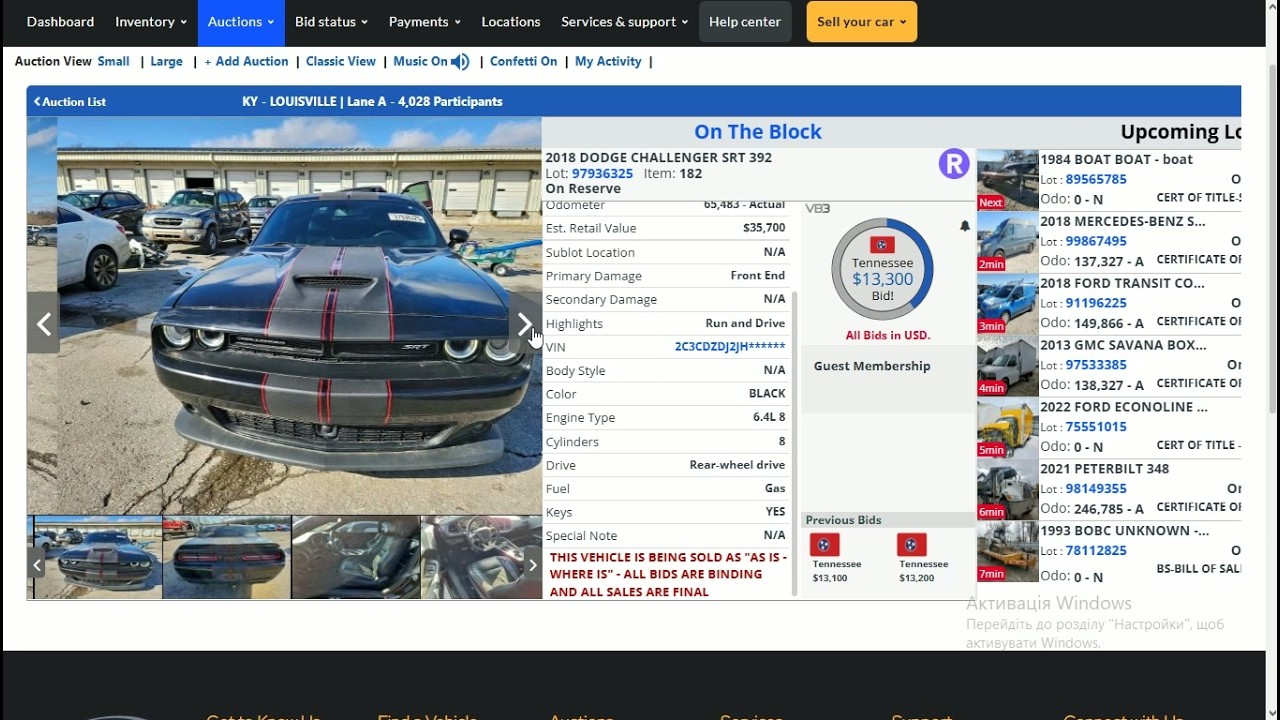Show the next vehicle photo arrow
The image size is (1280, 720).
(x=524, y=324)
